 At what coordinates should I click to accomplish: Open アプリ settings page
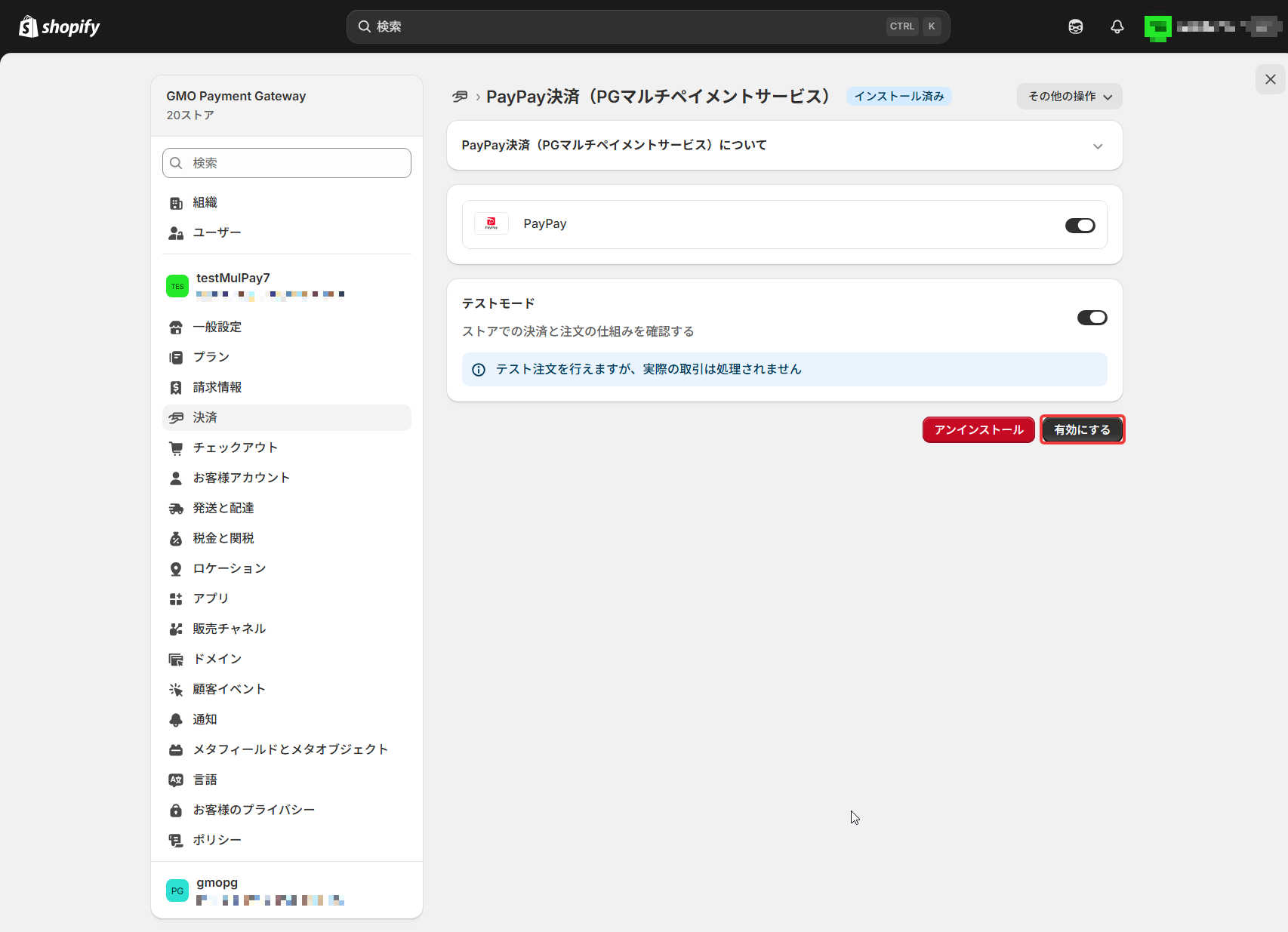(287, 599)
